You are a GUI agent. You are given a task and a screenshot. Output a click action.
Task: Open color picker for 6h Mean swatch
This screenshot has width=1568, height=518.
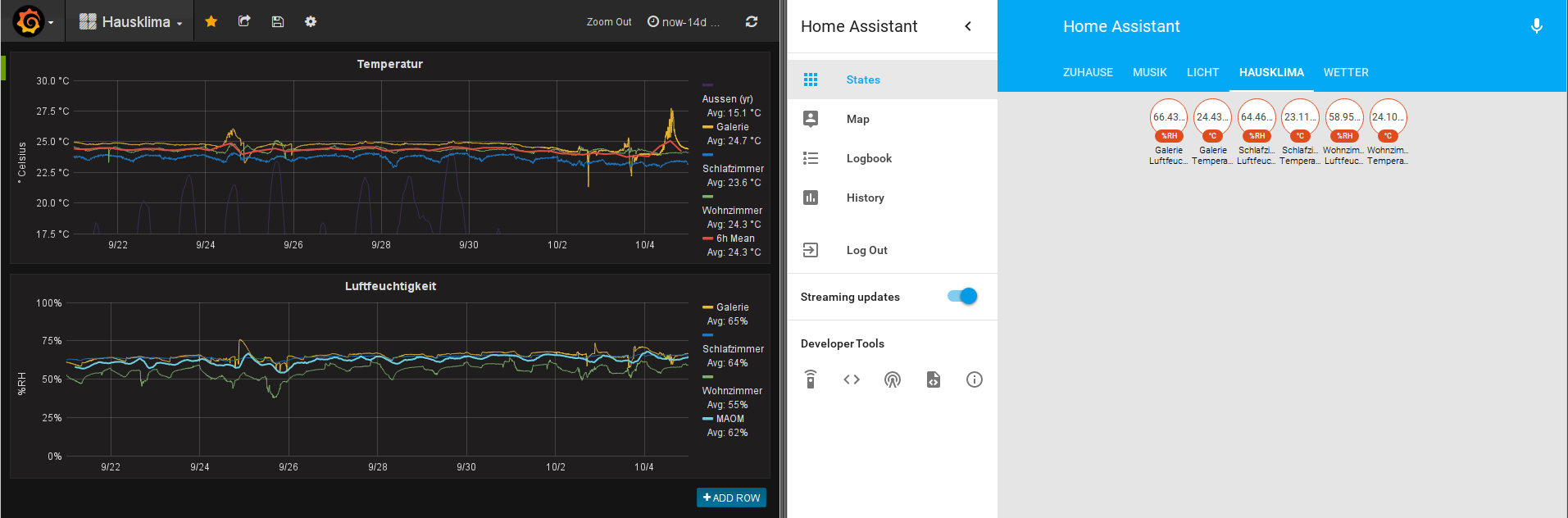coord(707,239)
